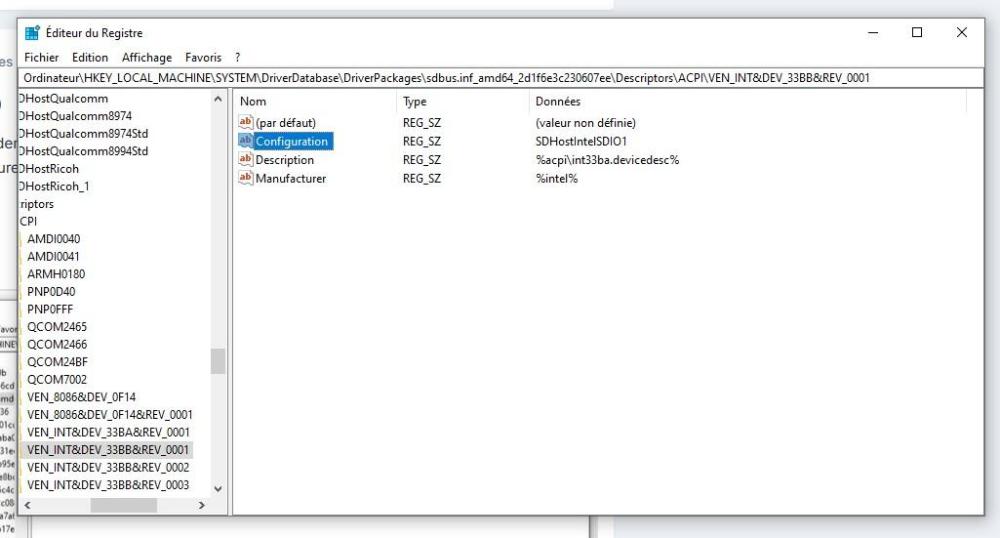Select the ARMH0180 tree key
The height and width of the screenshot is (538, 1000).
coord(56,274)
